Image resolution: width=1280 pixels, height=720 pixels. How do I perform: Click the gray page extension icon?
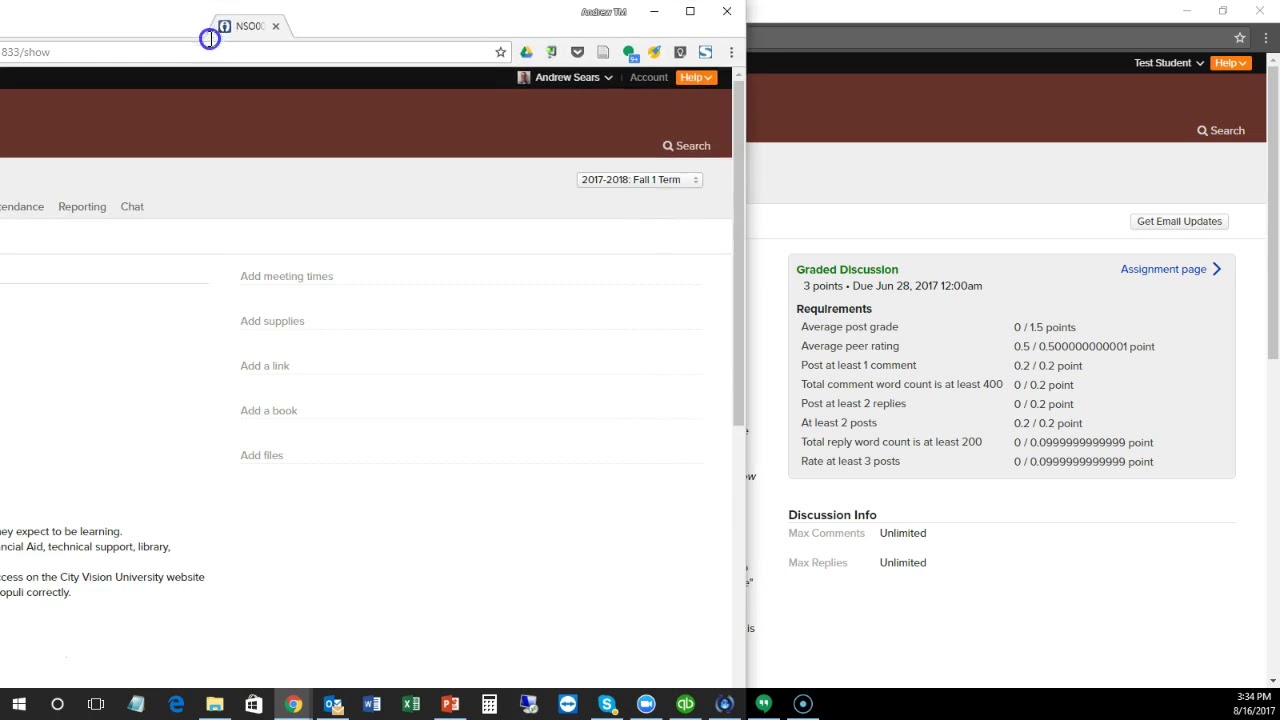[x=603, y=52]
